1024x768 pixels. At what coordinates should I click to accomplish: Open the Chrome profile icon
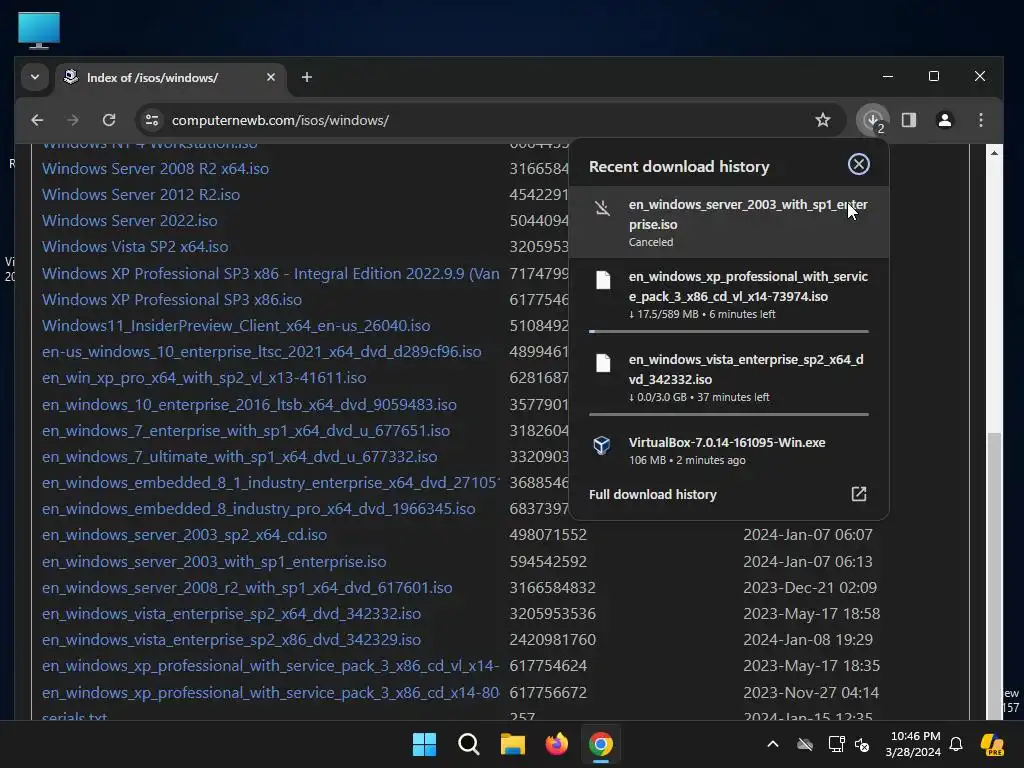944,120
